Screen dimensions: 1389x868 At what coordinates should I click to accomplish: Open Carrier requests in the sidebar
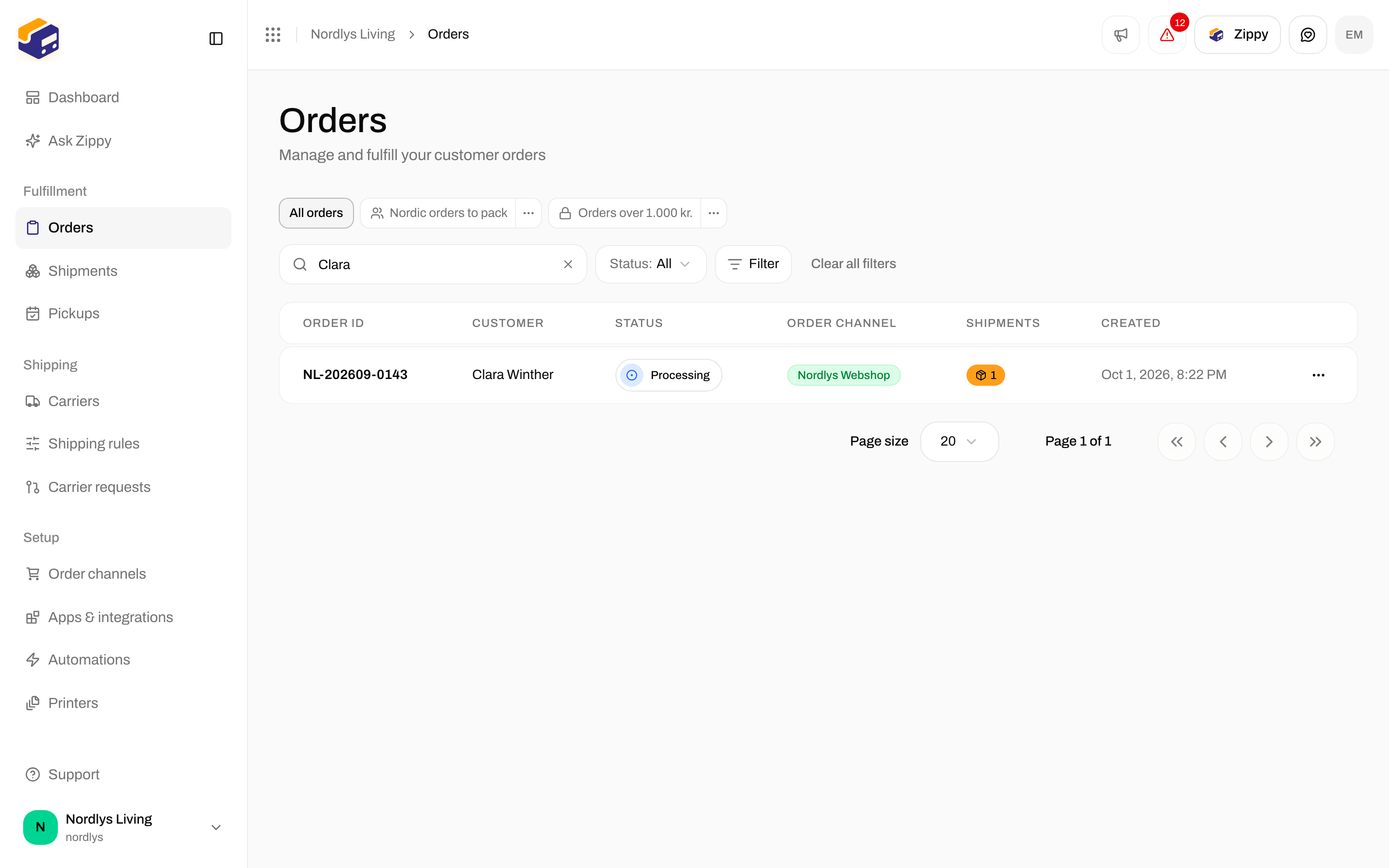[123, 487]
